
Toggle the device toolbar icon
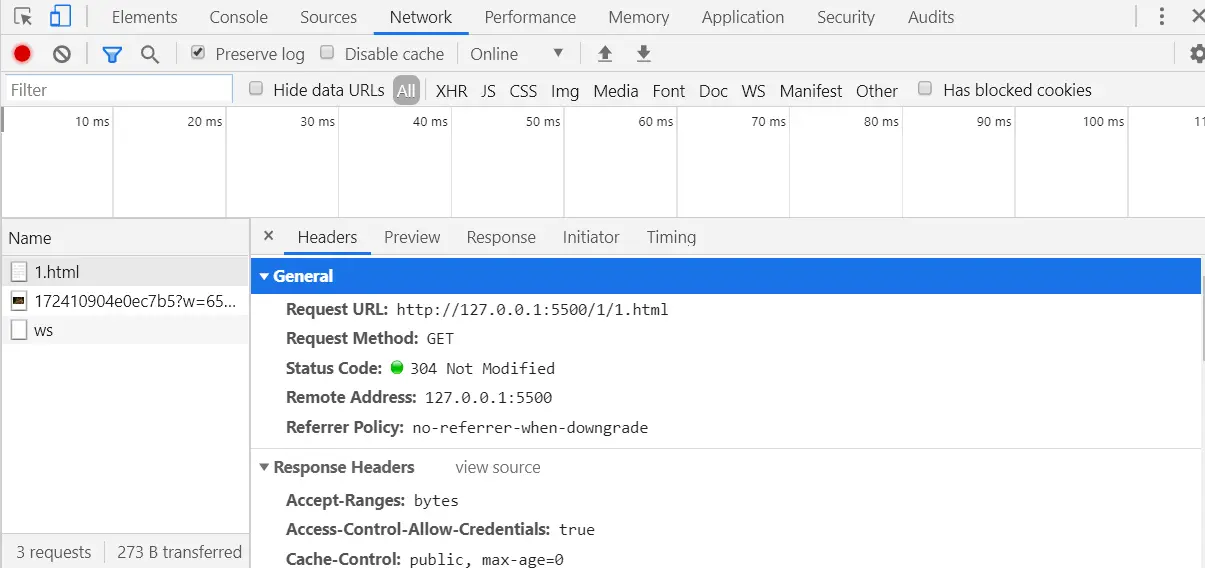point(60,17)
